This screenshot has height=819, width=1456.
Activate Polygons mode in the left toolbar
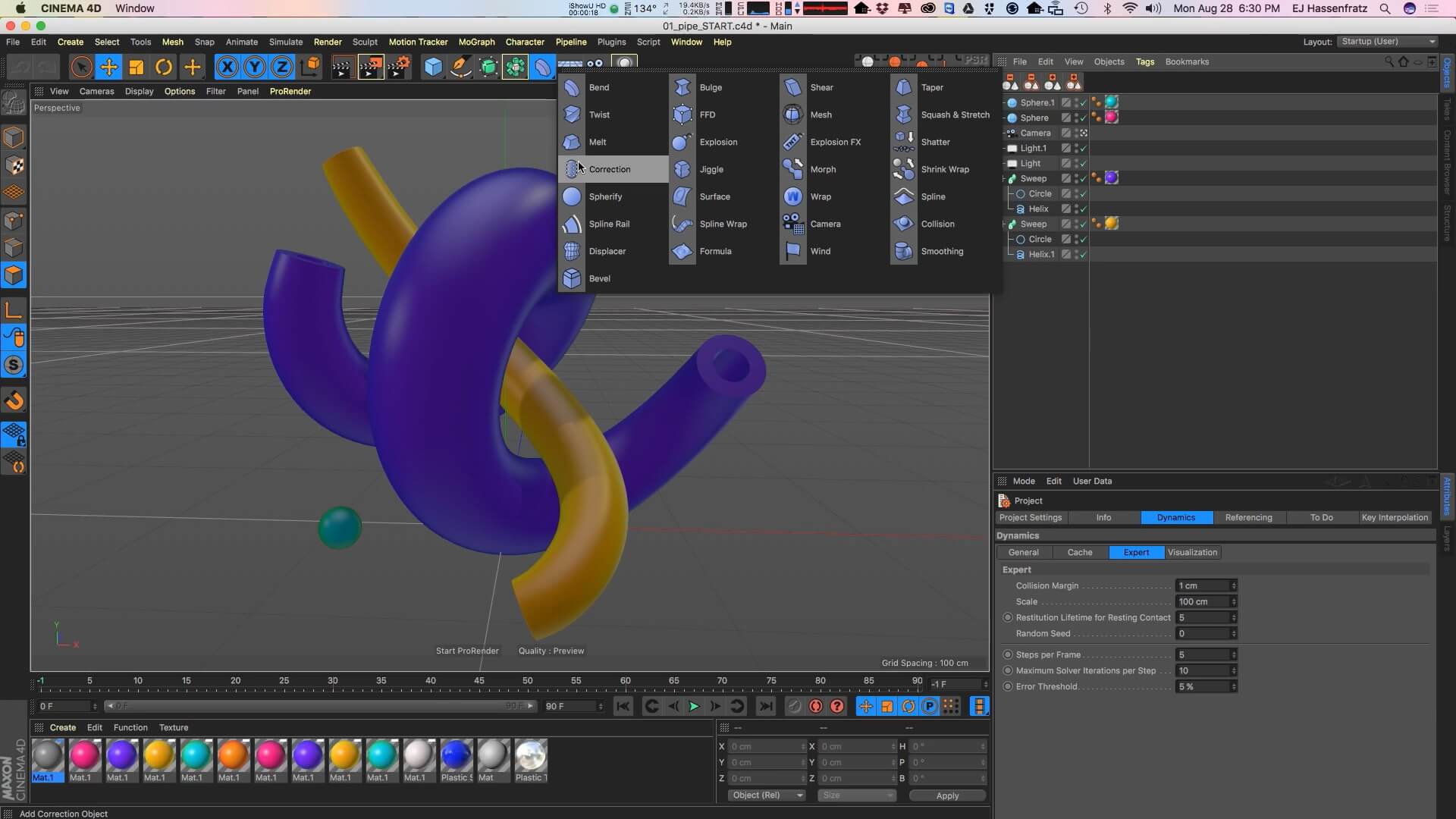(14, 275)
